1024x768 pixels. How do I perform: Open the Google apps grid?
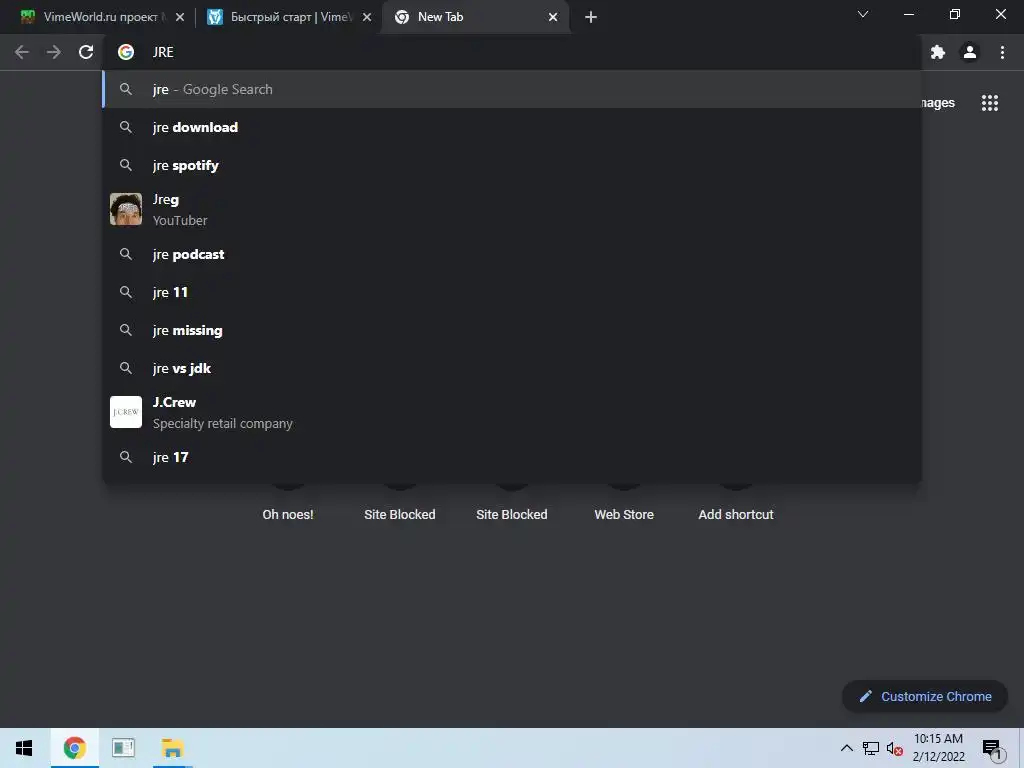pyautogui.click(x=990, y=103)
